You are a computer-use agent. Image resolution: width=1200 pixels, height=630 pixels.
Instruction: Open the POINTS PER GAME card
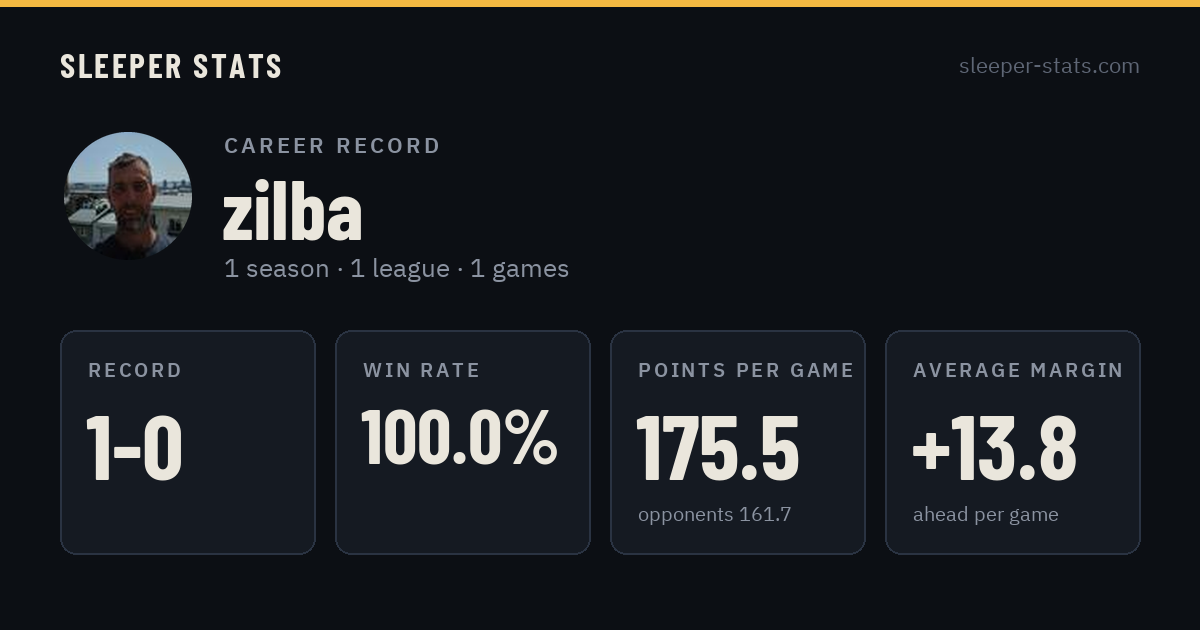click(x=738, y=442)
